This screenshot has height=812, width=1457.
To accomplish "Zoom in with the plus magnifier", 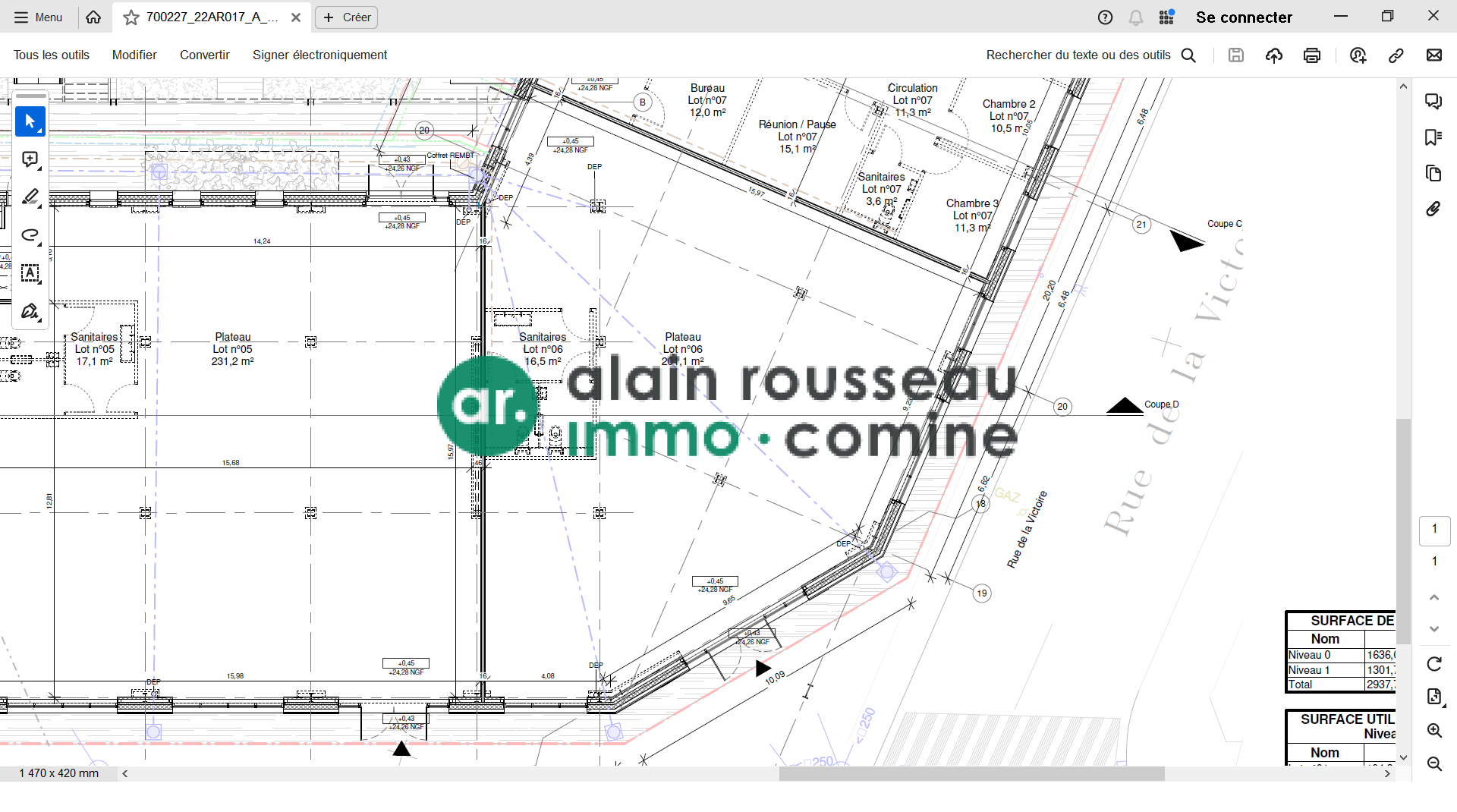I will click(x=1434, y=730).
